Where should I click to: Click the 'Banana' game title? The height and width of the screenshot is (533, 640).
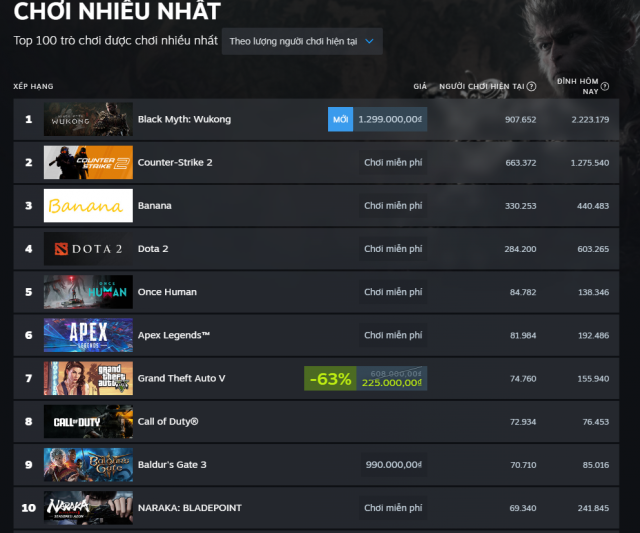154,206
